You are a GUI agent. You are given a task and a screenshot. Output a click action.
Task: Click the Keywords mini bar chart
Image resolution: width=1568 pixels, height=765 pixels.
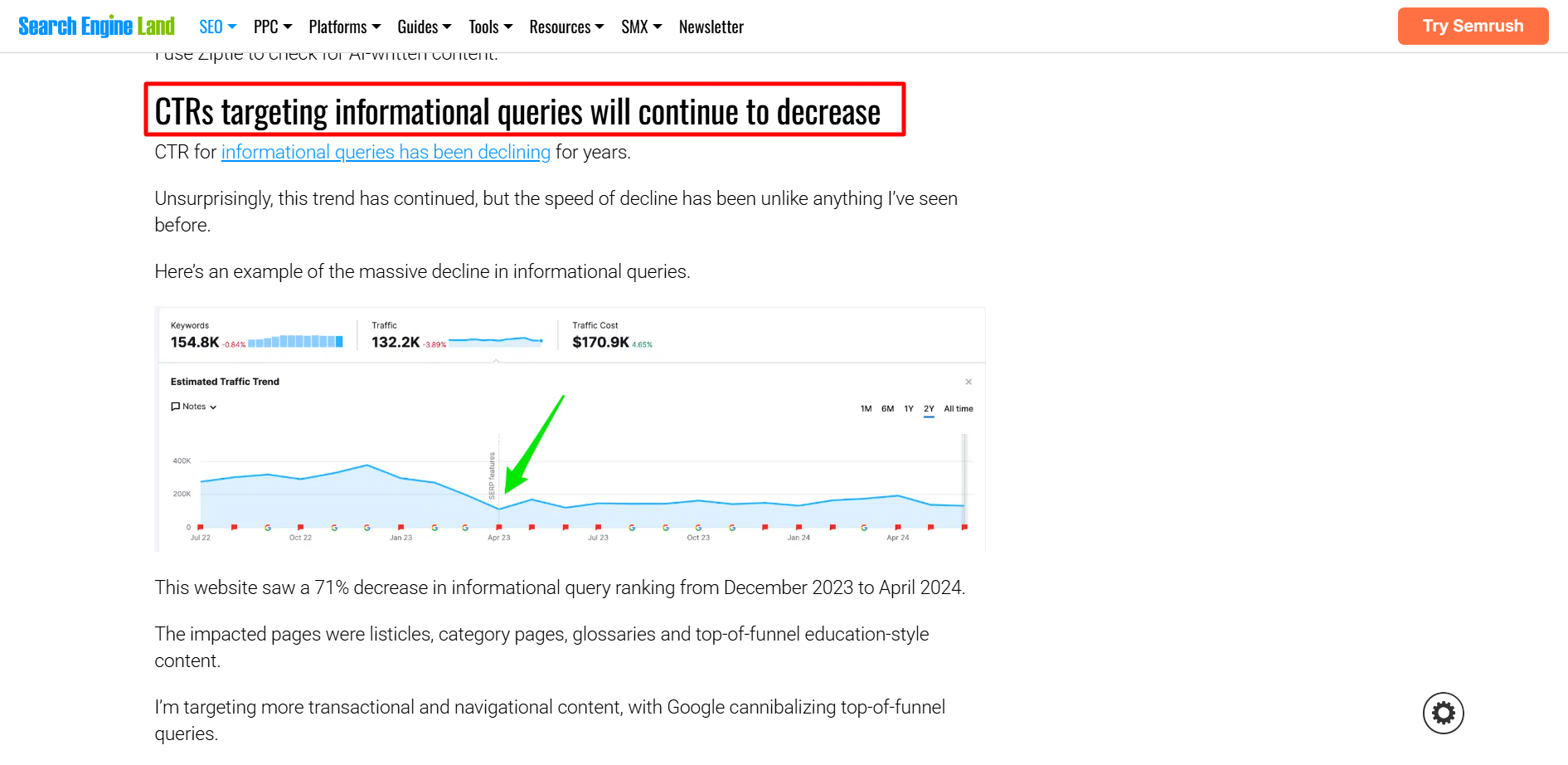point(294,341)
